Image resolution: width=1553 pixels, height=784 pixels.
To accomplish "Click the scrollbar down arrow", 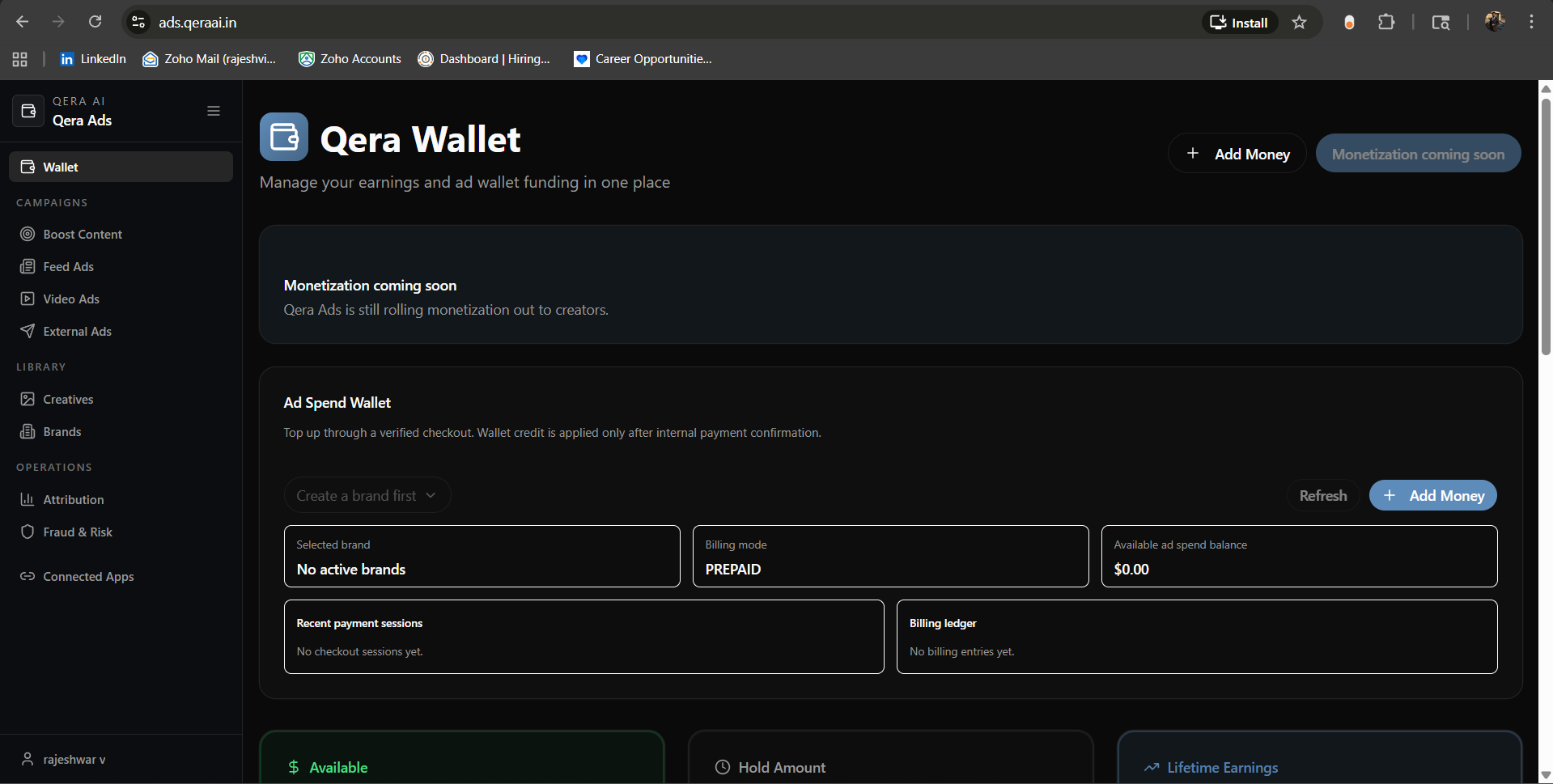I will [1546, 776].
